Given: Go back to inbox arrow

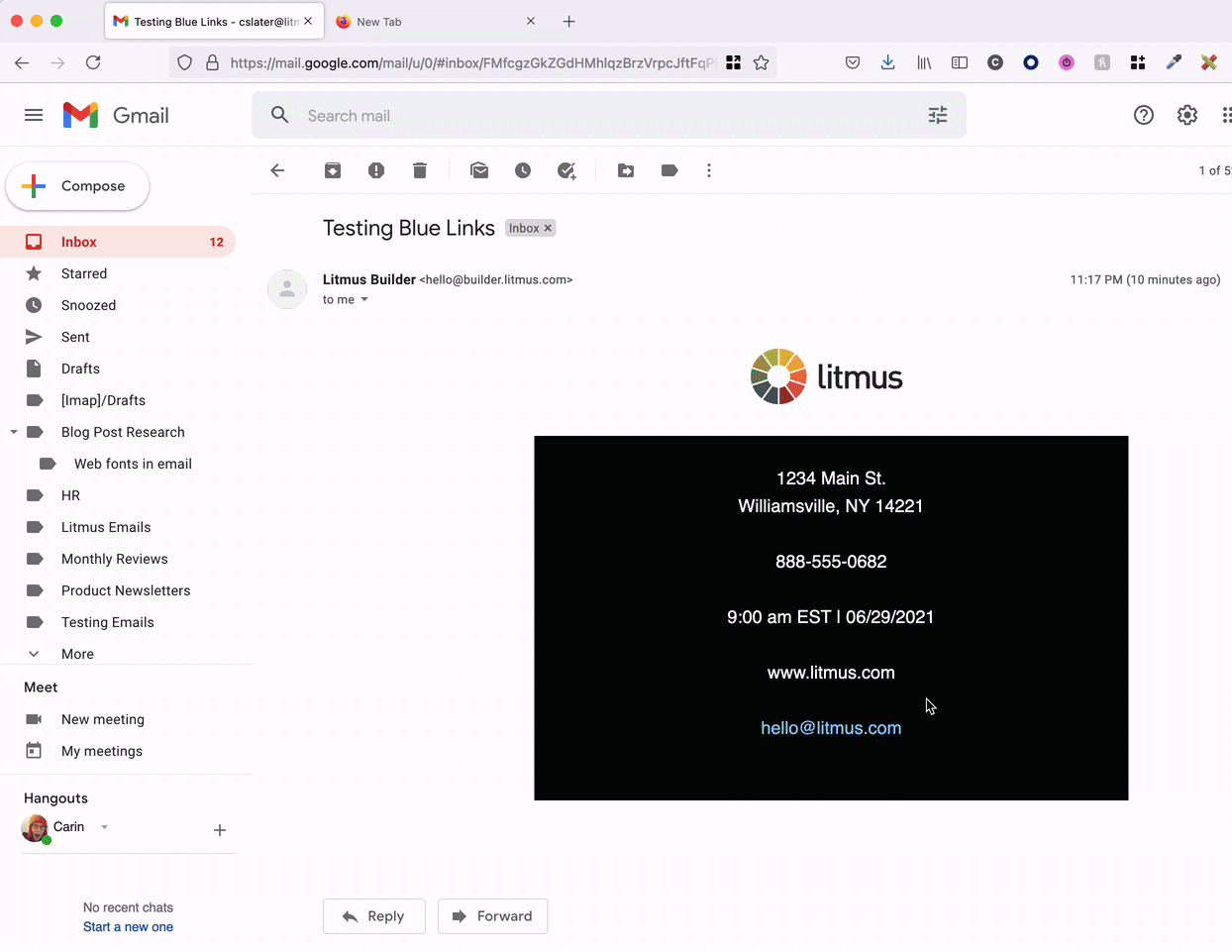Looking at the screenshot, I should (277, 170).
